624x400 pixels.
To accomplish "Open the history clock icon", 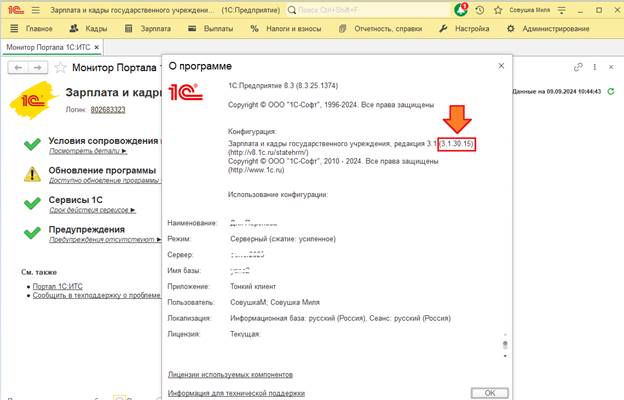I will (480, 10).
